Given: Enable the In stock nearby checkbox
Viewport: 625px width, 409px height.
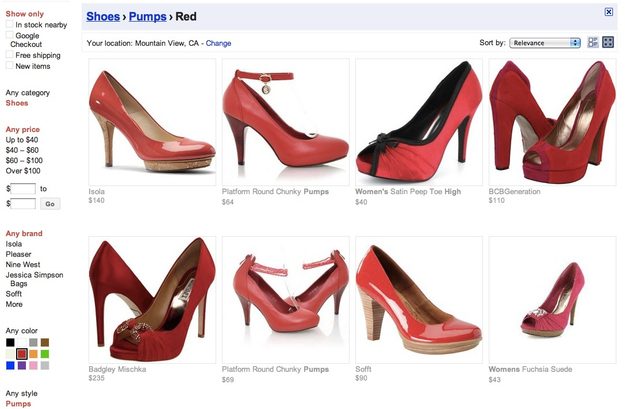Looking at the screenshot, I should pos(10,24).
